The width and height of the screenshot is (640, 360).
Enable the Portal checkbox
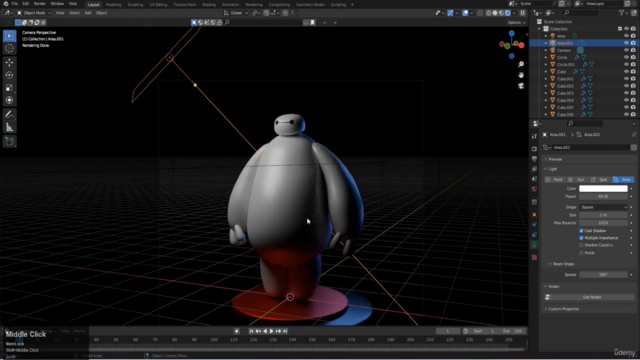[x=581, y=253]
